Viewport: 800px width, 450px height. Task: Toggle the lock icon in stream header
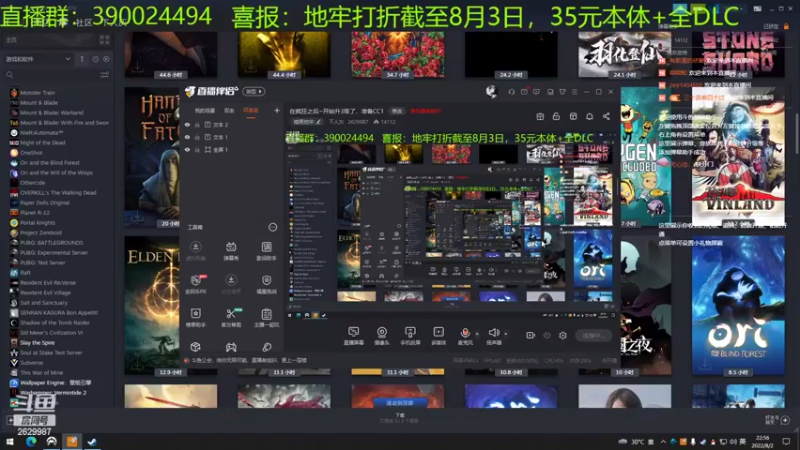click(556, 116)
